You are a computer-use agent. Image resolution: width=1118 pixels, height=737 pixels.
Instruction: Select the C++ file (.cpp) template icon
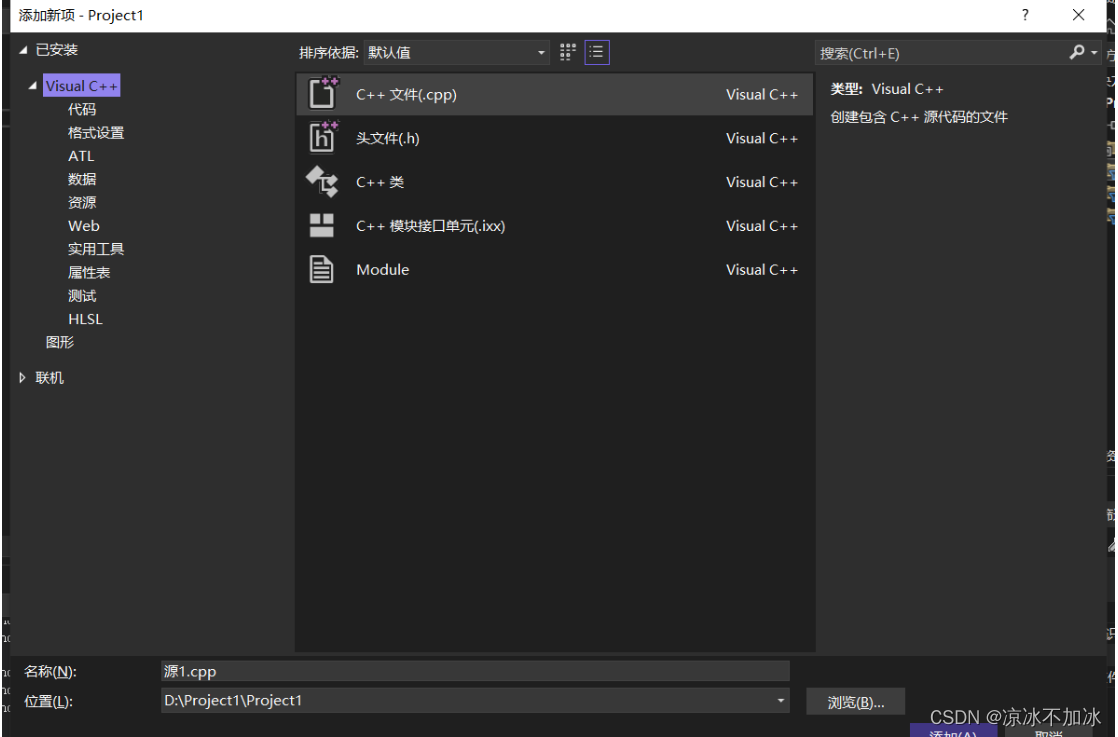pos(322,93)
